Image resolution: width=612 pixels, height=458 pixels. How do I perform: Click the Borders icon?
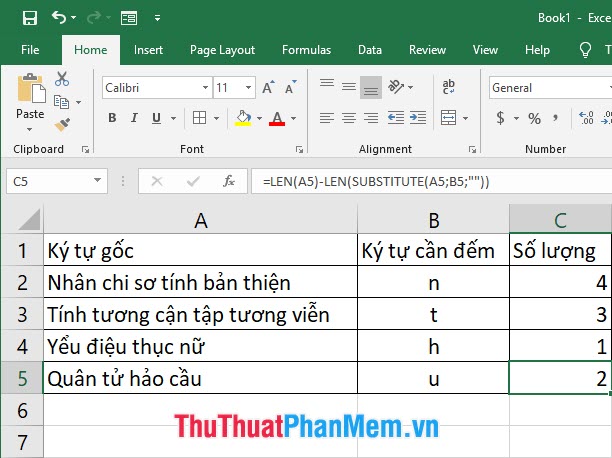pyautogui.click(x=199, y=118)
